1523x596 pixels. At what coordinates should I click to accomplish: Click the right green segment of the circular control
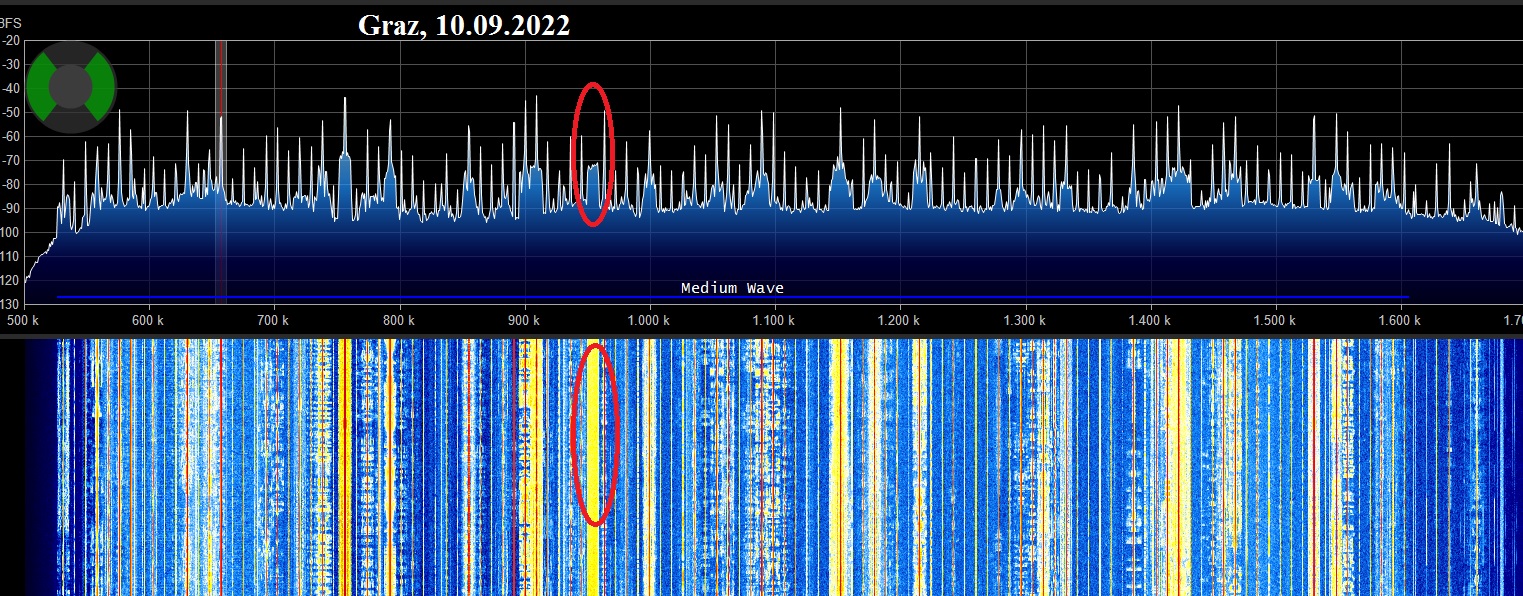tap(102, 88)
